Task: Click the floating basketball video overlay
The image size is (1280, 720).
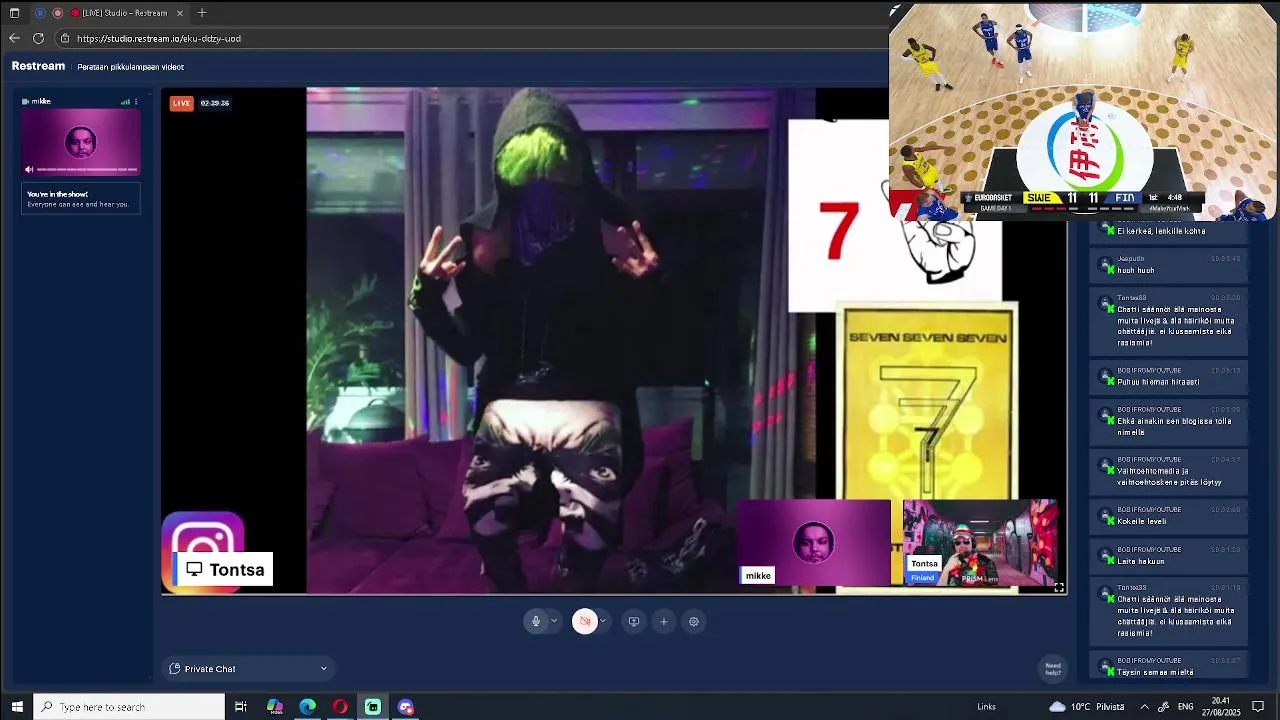Action: click(x=1082, y=110)
